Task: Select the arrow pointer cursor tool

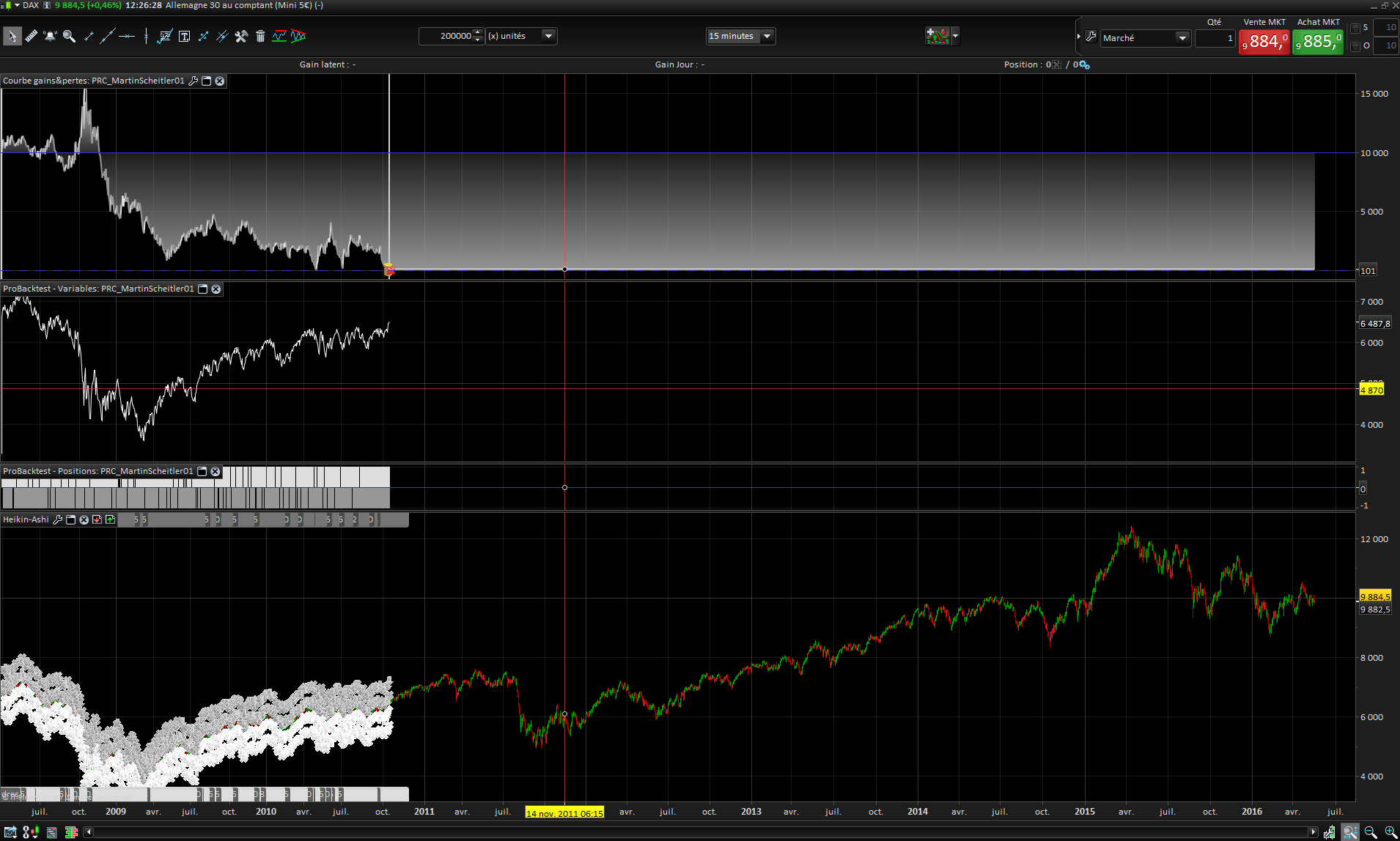Action: pos(12,36)
